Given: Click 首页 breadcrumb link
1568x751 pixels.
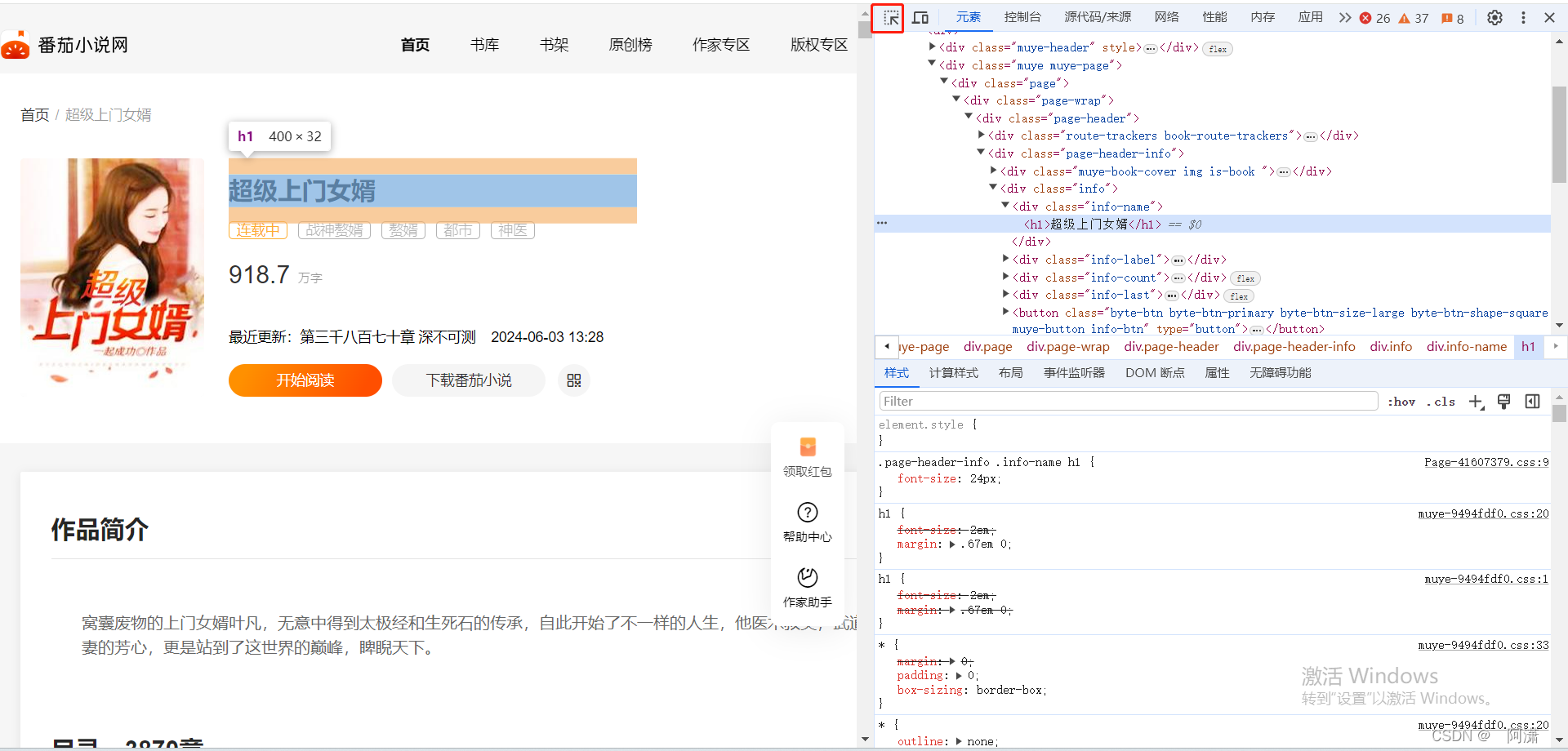Looking at the screenshot, I should coord(35,115).
